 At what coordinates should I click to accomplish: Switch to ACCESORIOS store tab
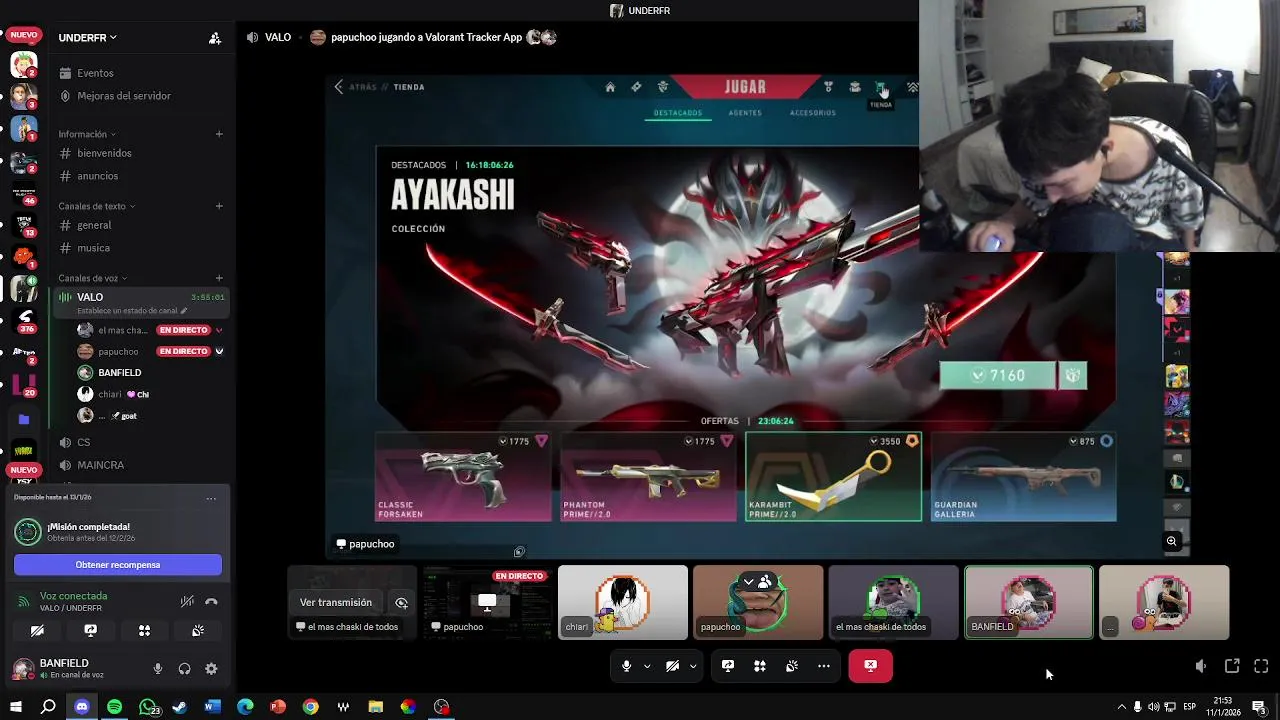(x=813, y=113)
